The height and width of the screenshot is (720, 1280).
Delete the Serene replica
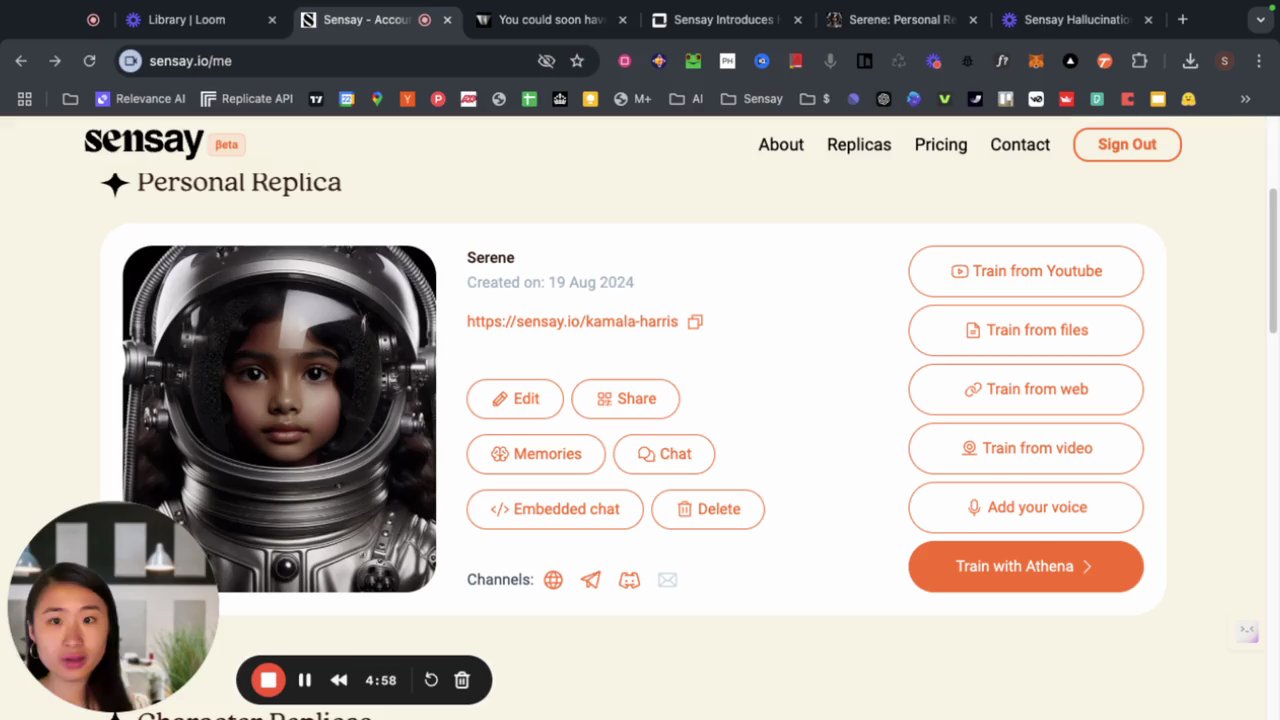click(x=708, y=509)
